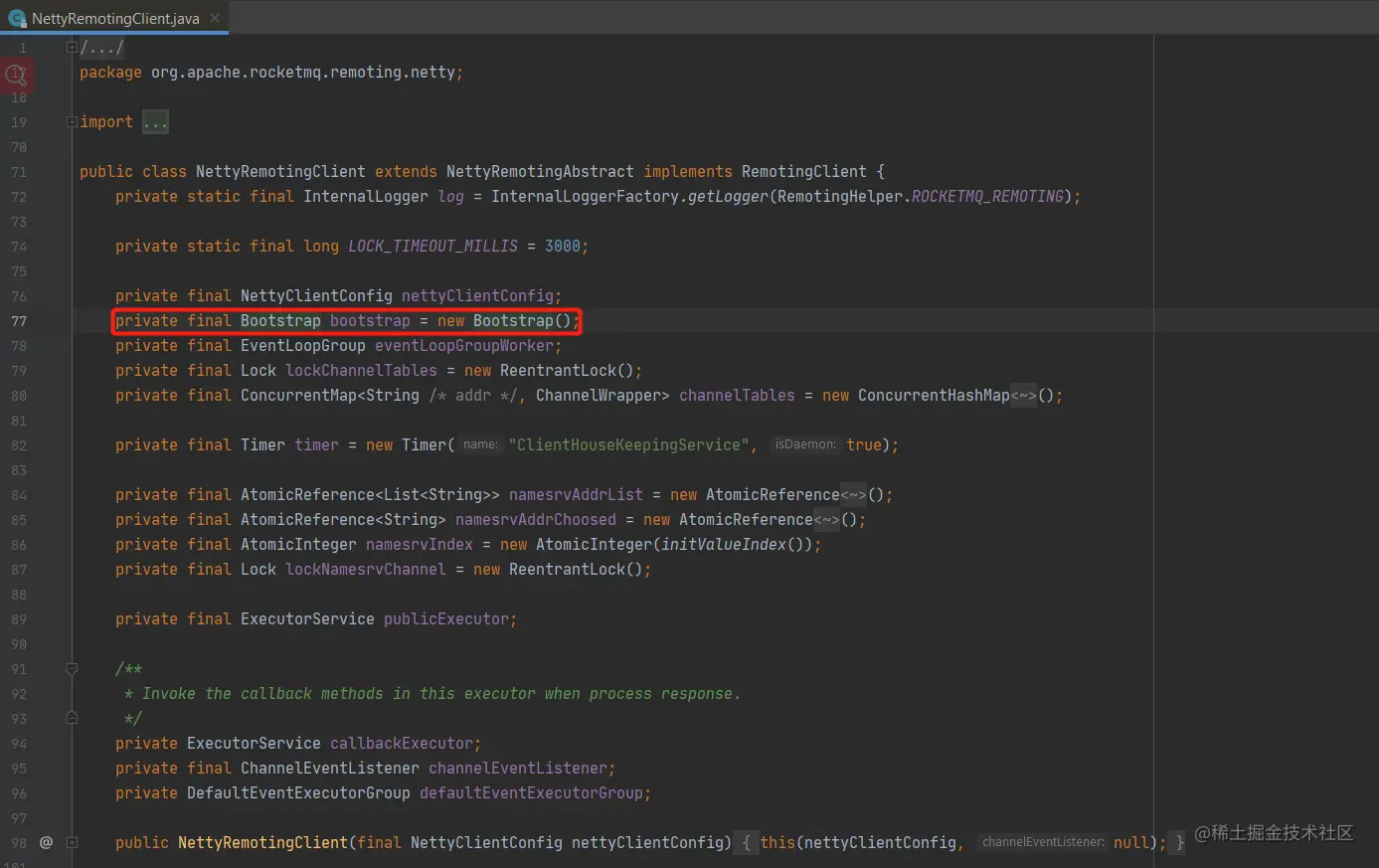Image resolution: width=1379 pixels, height=868 pixels.
Task: Click the RemotingClient interface name on line 71
Action: coord(803,172)
